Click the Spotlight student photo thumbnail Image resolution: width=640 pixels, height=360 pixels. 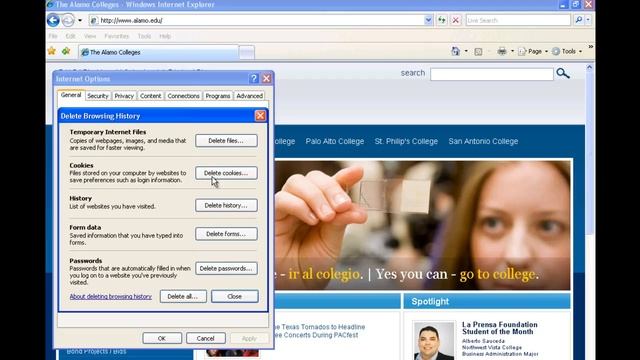(x=434, y=340)
